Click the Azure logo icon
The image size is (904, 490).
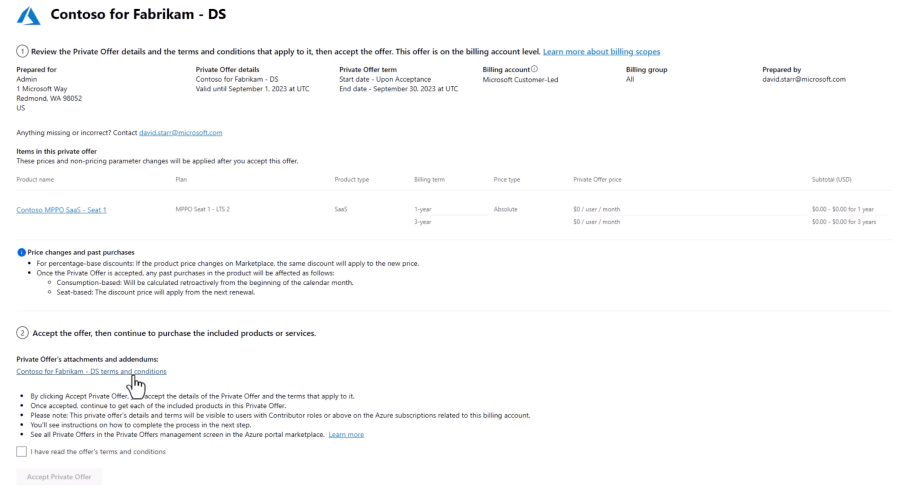29,16
